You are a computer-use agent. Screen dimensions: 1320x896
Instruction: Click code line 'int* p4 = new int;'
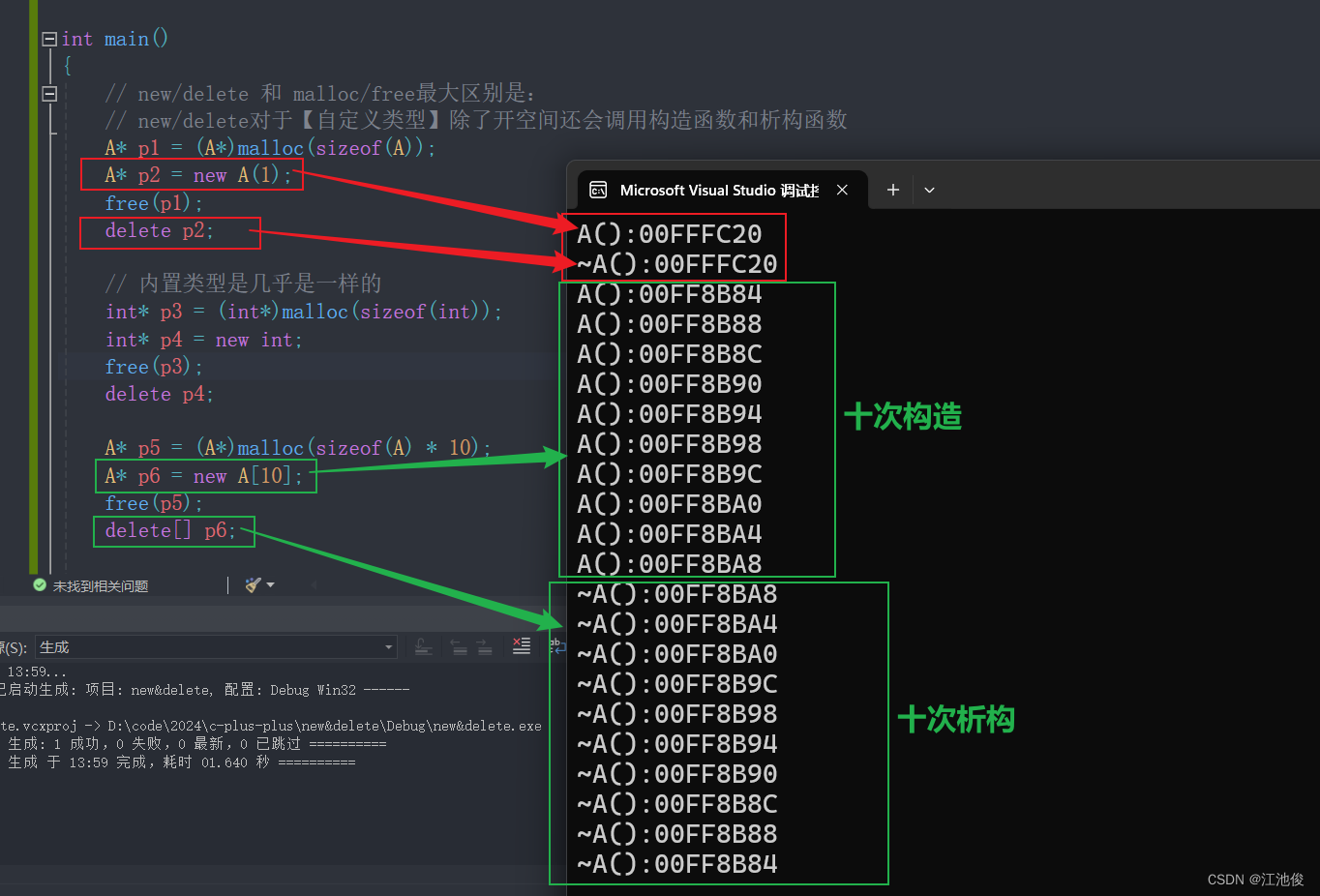203,340
